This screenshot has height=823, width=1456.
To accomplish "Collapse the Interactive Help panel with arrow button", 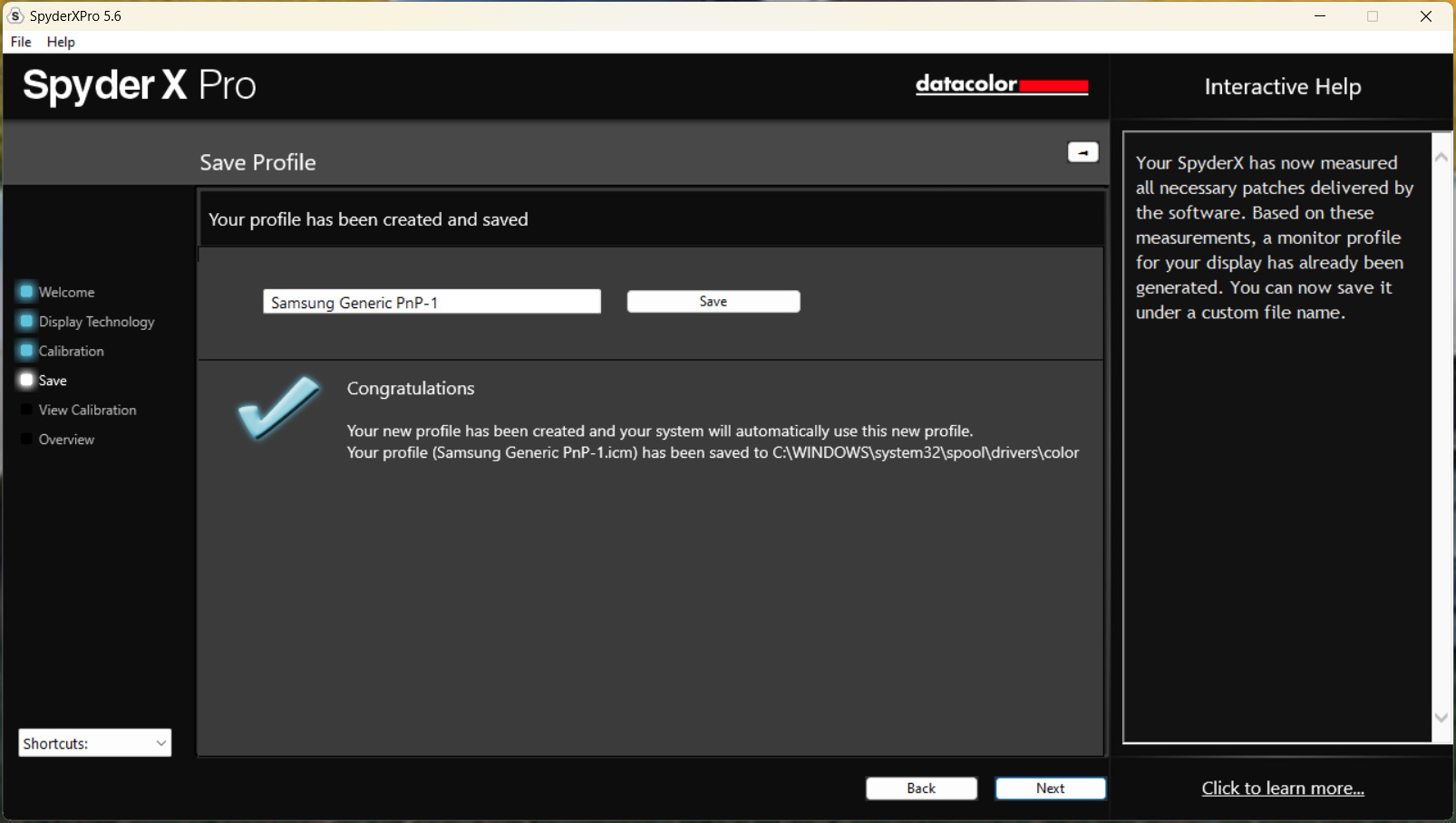I will point(1082,152).
